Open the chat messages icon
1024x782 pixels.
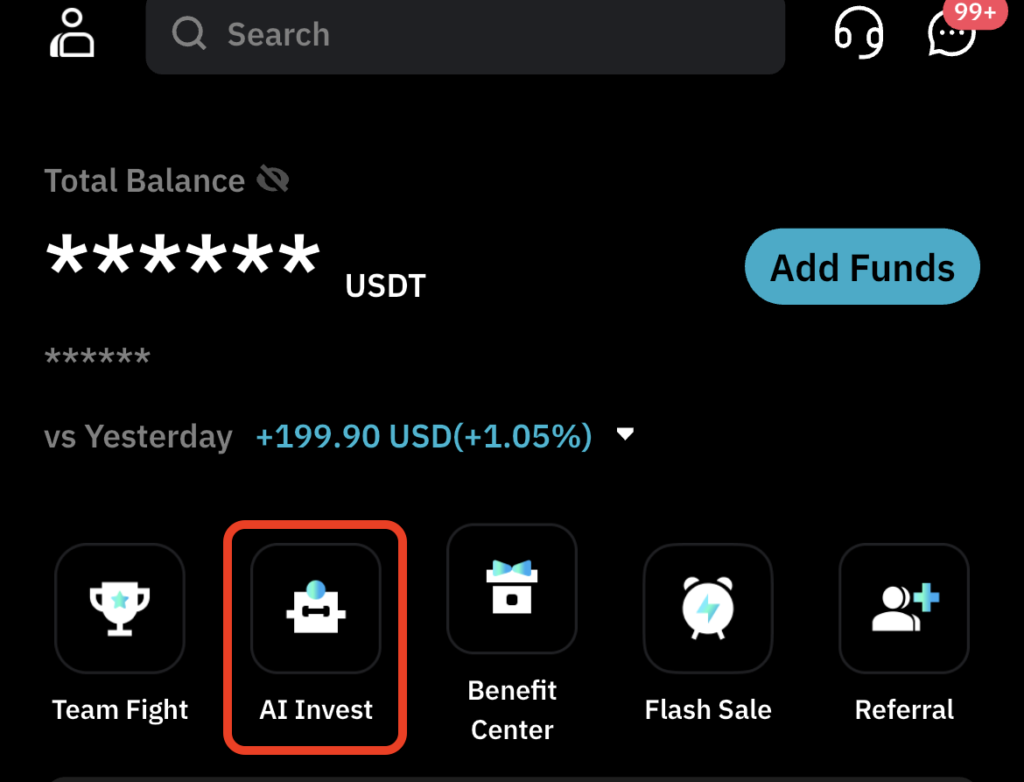[x=950, y=38]
